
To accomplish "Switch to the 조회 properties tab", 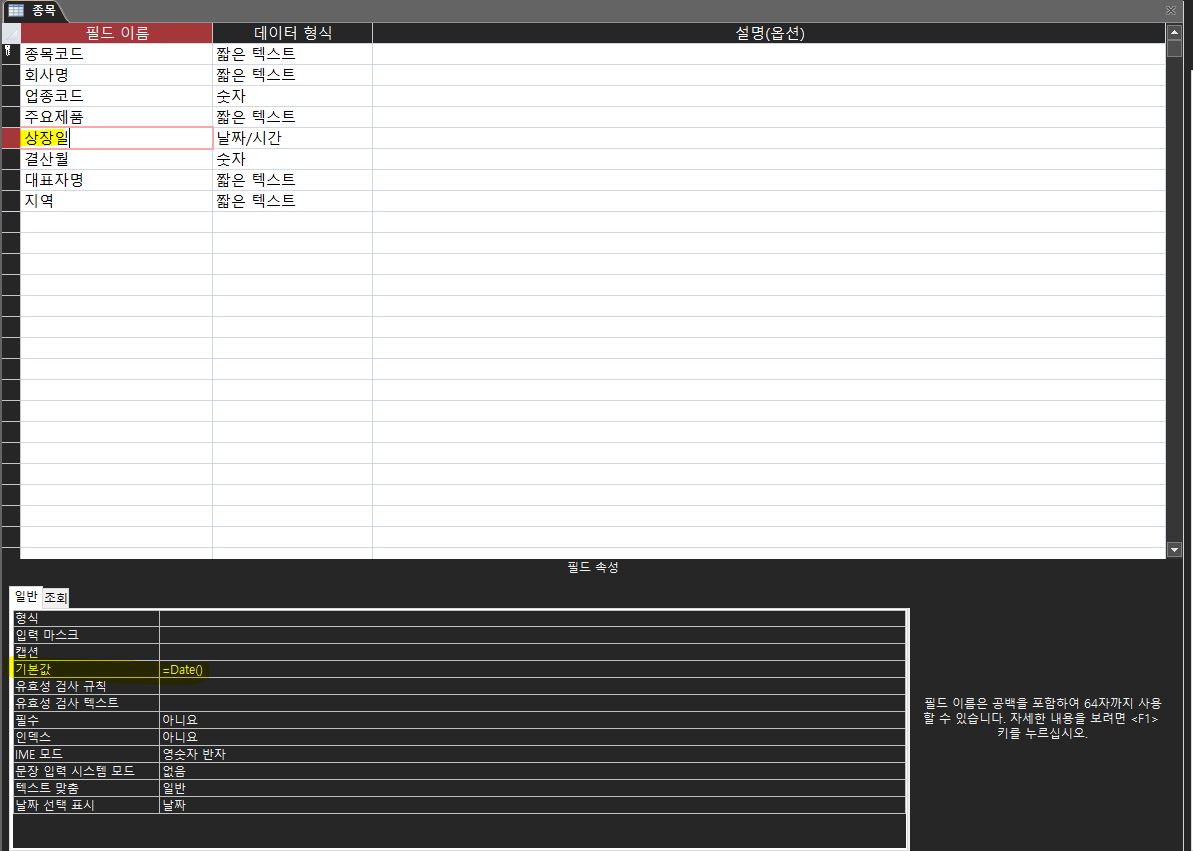I will click(x=55, y=598).
